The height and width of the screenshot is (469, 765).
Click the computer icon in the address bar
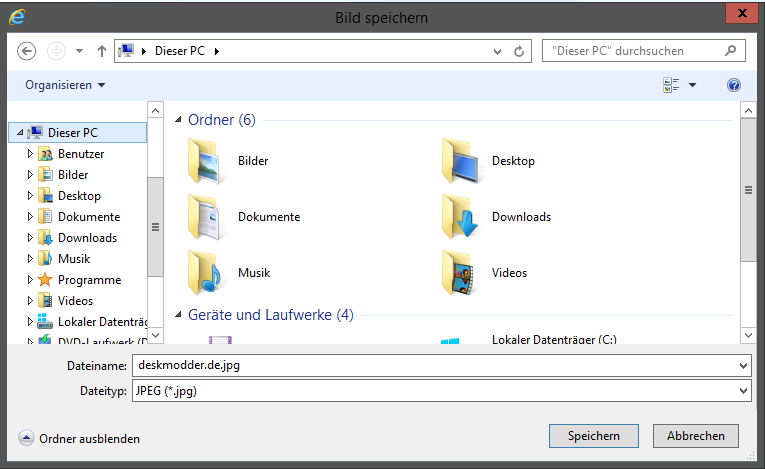(x=126, y=51)
